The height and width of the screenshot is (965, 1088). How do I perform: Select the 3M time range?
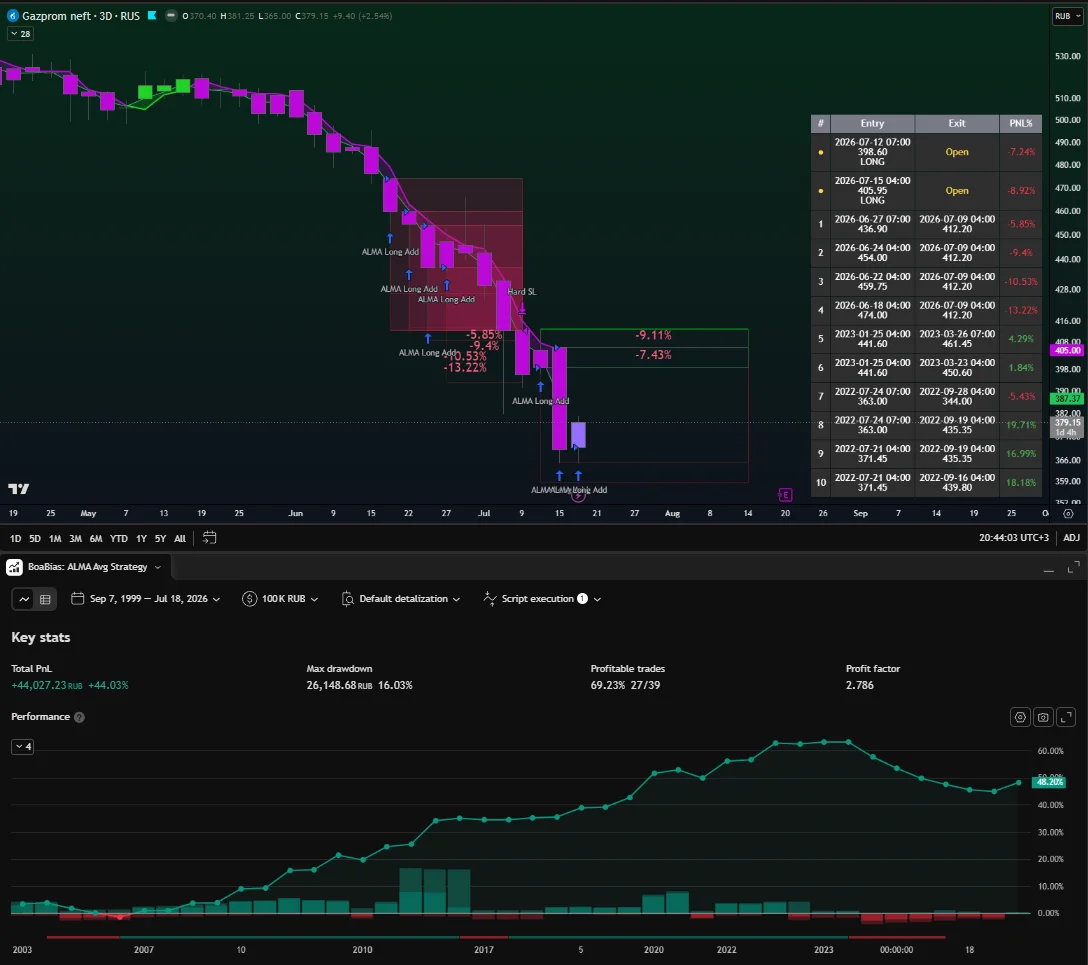click(x=75, y=538)
